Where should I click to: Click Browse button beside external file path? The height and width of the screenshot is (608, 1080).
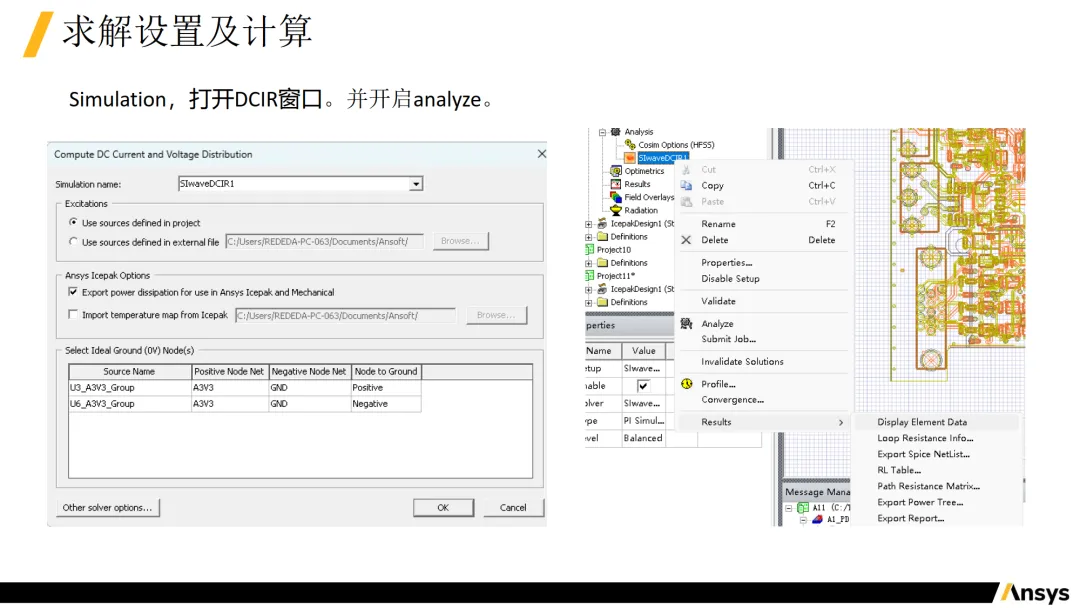tap(460, 241)
